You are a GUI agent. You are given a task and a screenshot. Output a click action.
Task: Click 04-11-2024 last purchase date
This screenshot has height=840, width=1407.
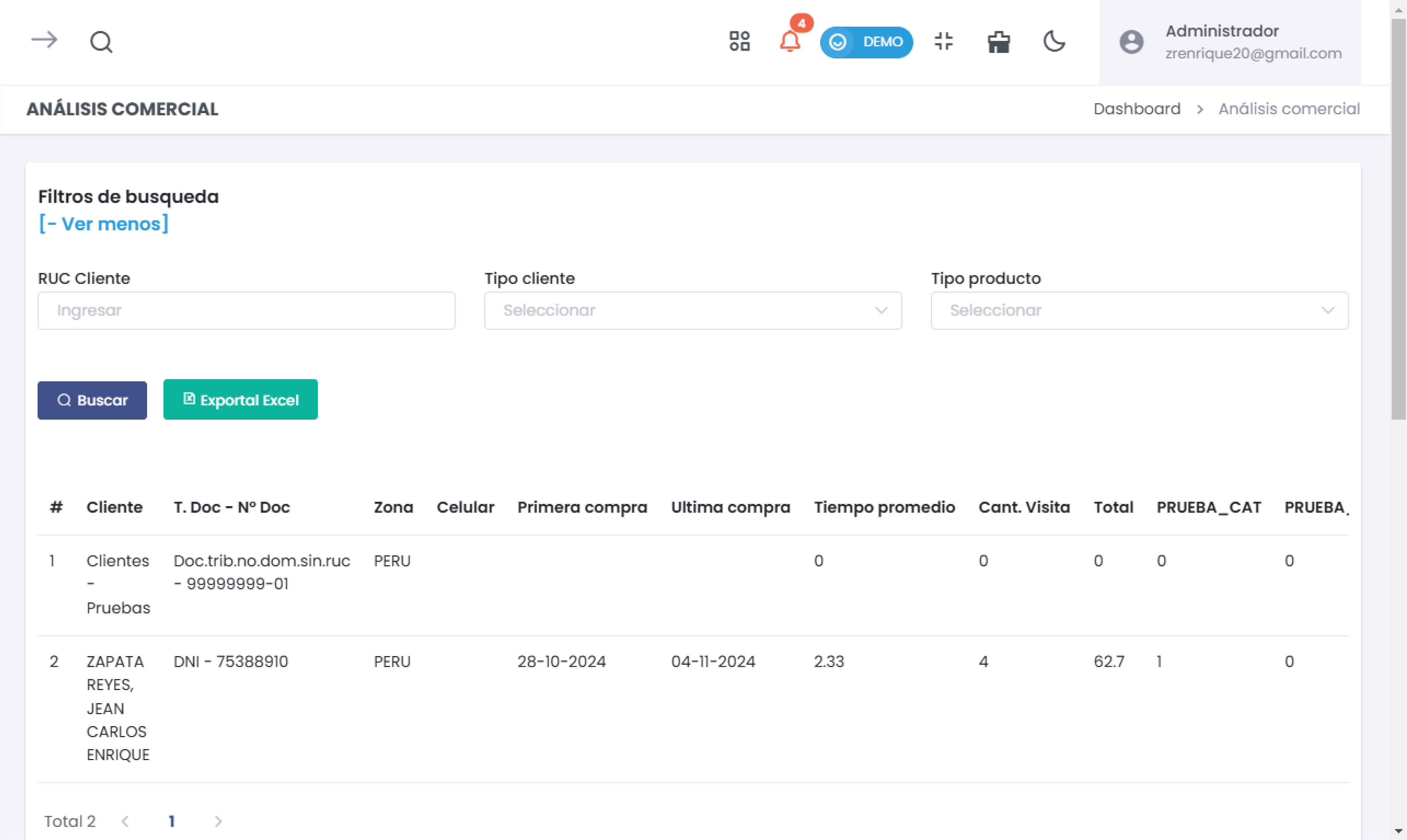point(713,661)
